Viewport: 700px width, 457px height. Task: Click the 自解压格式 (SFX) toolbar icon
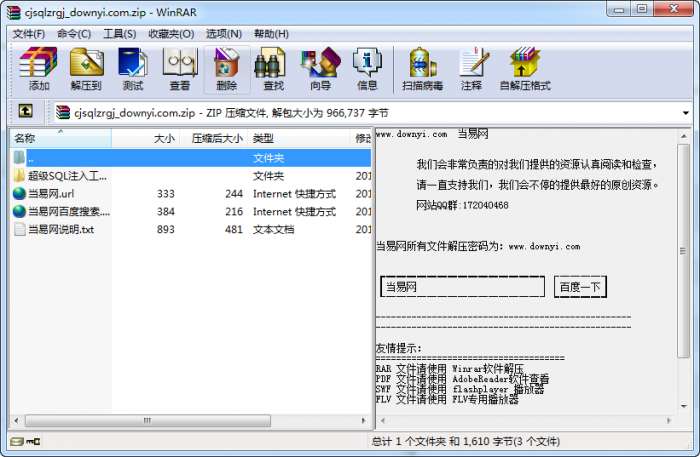pos(525,69)
